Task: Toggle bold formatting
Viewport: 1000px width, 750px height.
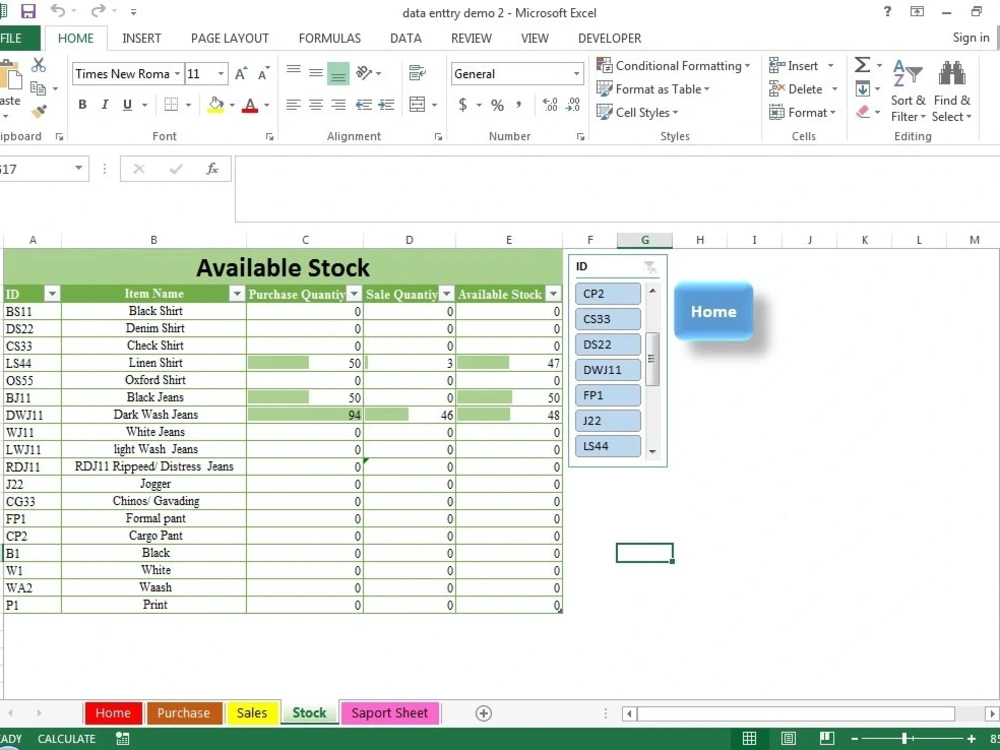Action: coord(82,105)
